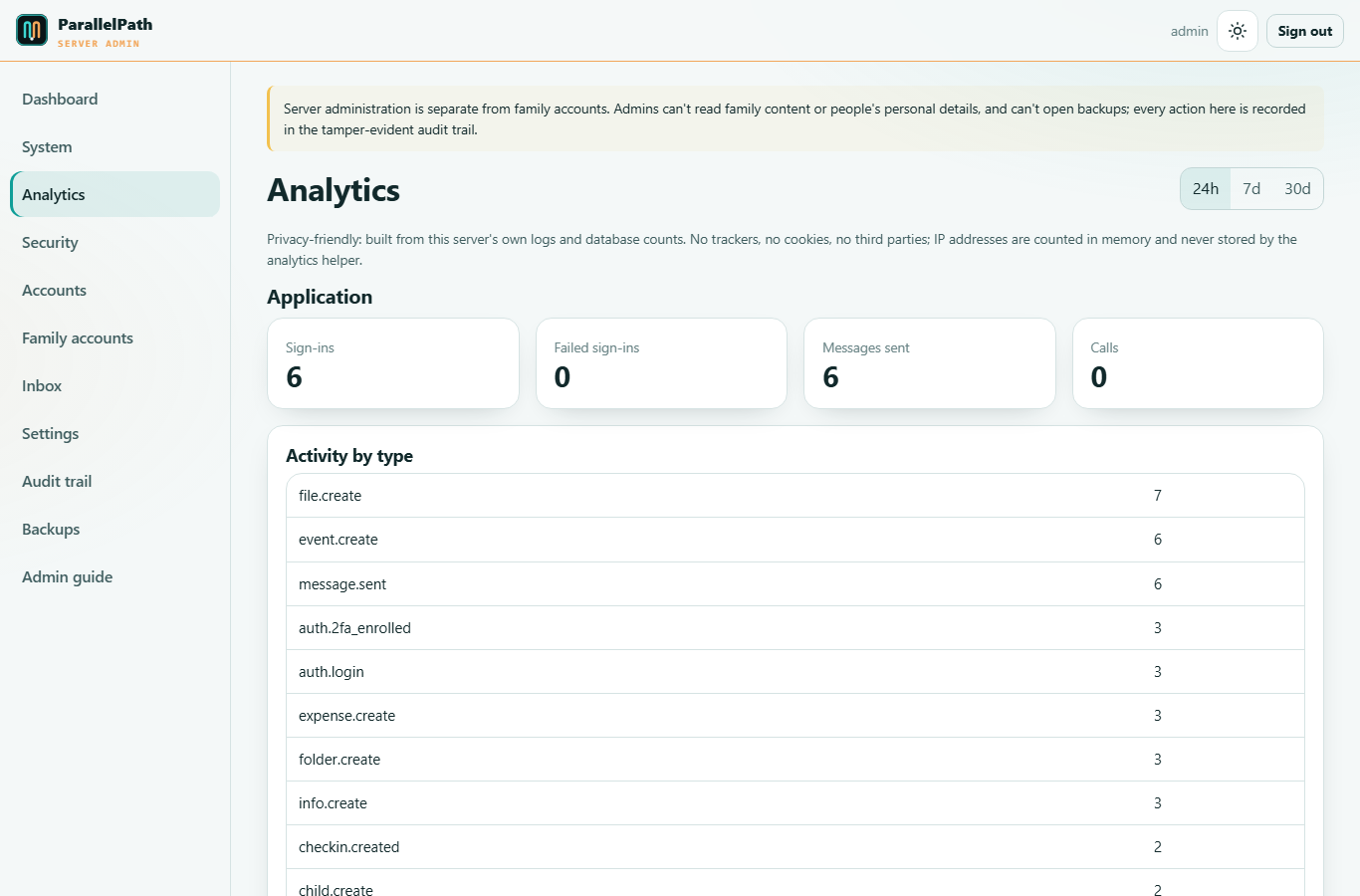Image resolution: width=1360 pixels, height=896 pixels.
Task: Go to the Inbox page
Action: click(x=114, y=386)
